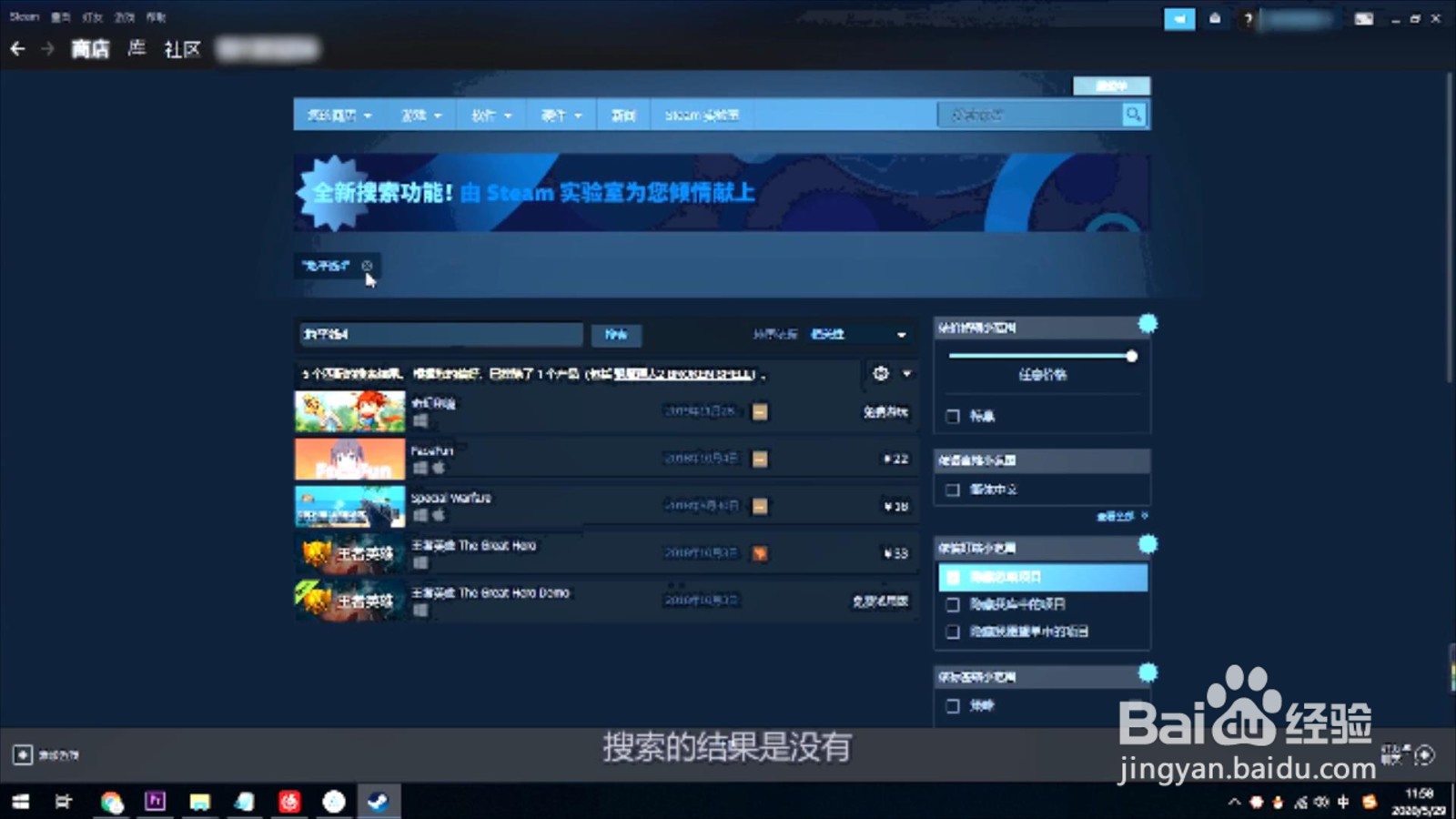1456x819 pixels.
Task: Click the volume icon in system tray
Action: tap(1321, 802)
